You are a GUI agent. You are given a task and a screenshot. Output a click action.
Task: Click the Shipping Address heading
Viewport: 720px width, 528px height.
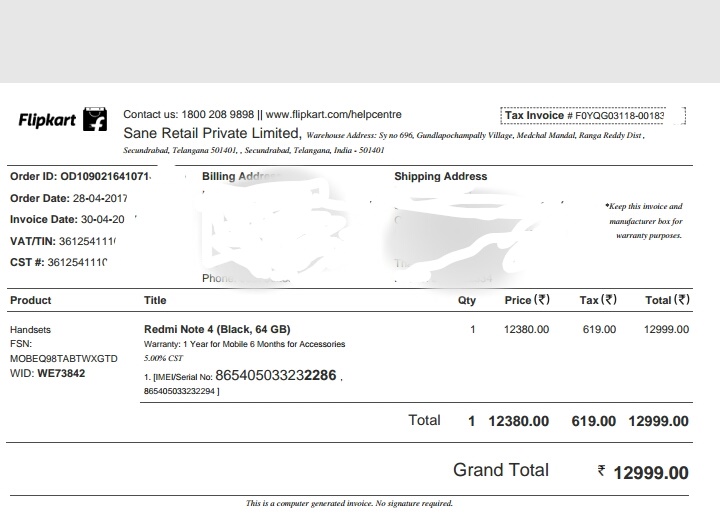(440, 176)
